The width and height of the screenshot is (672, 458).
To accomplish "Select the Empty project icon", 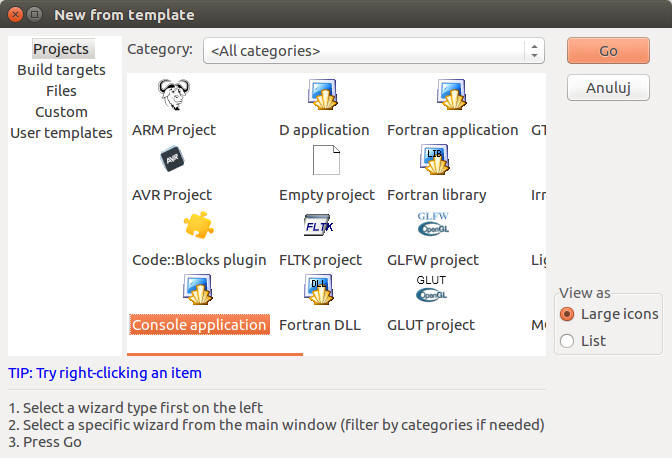I will tap(326, 161).
